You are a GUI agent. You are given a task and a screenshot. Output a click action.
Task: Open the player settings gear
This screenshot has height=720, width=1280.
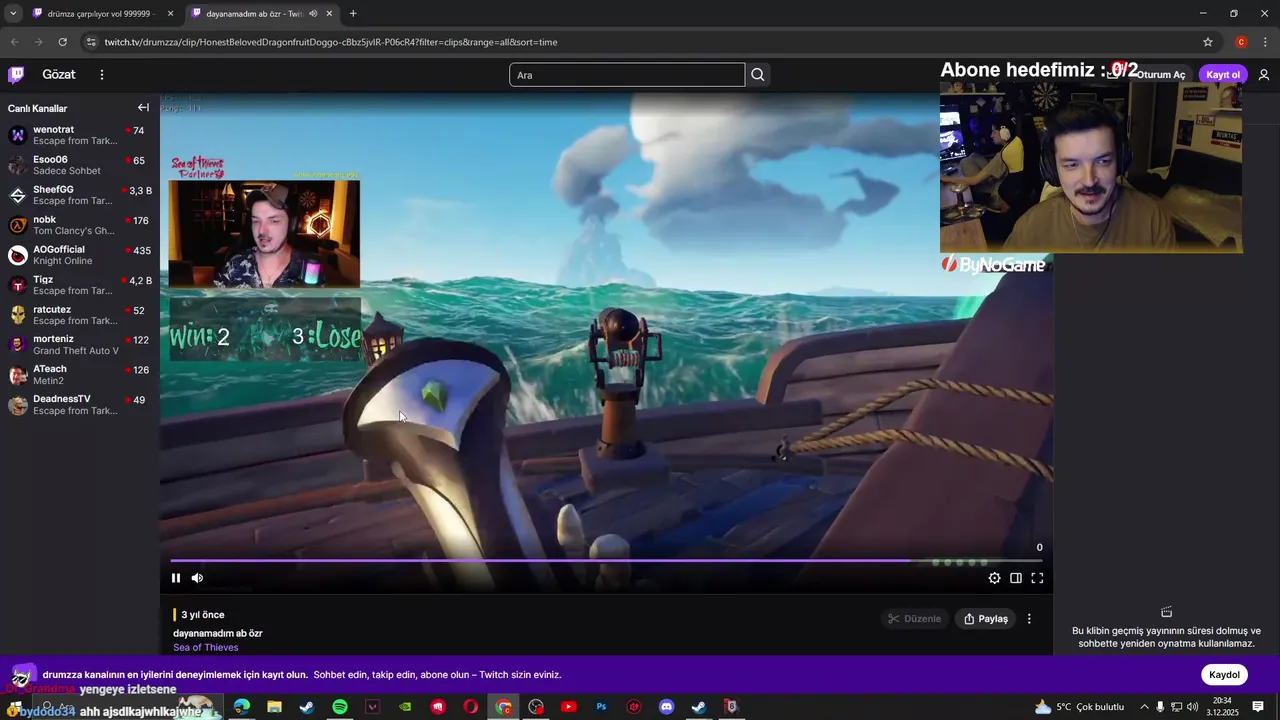994,578
